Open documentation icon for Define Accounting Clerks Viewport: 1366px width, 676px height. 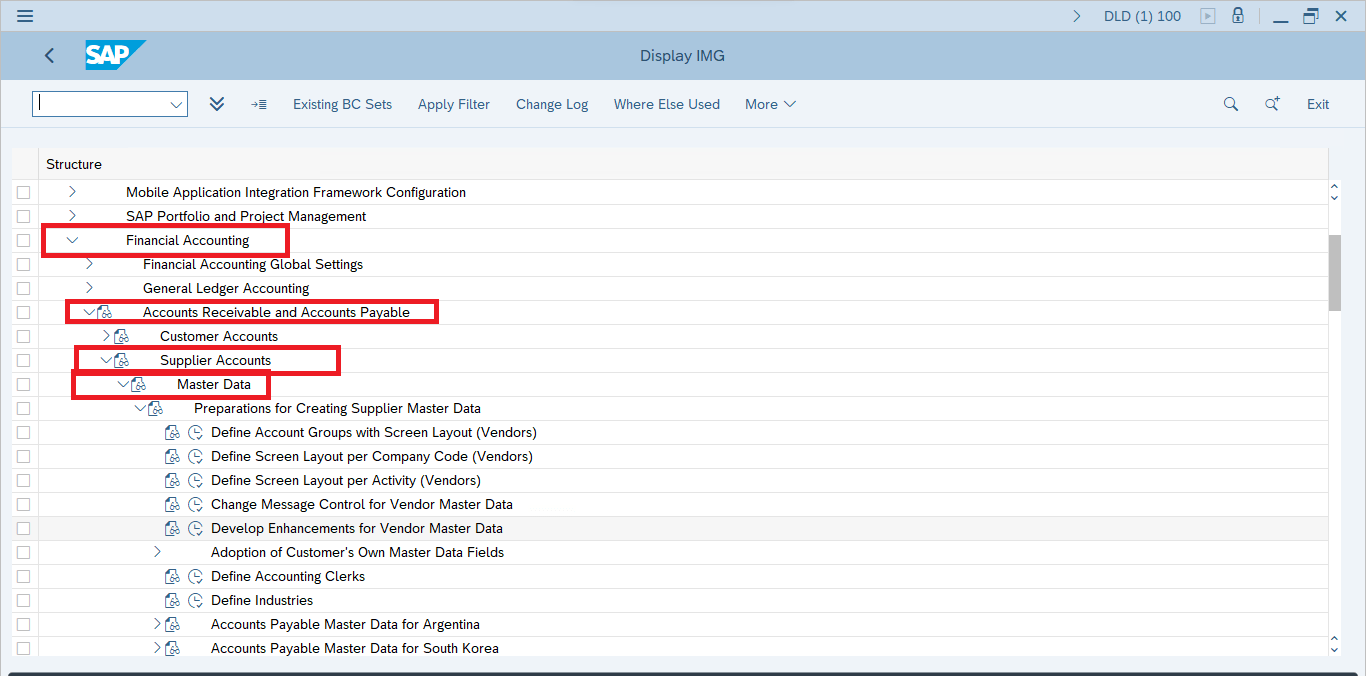pos(172,576)
